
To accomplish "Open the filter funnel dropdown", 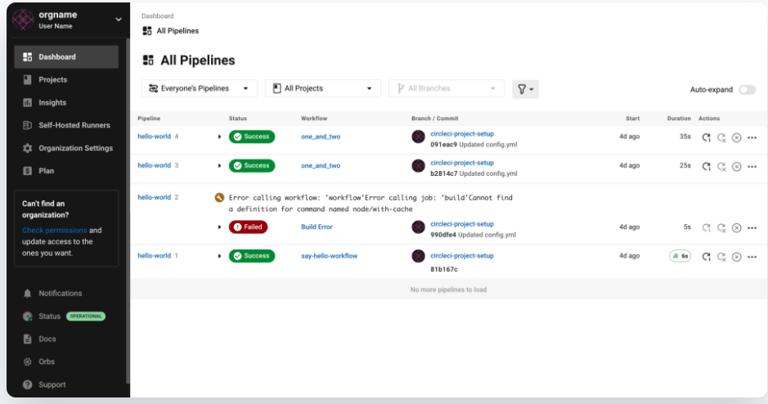I will [x=525, y=89].
